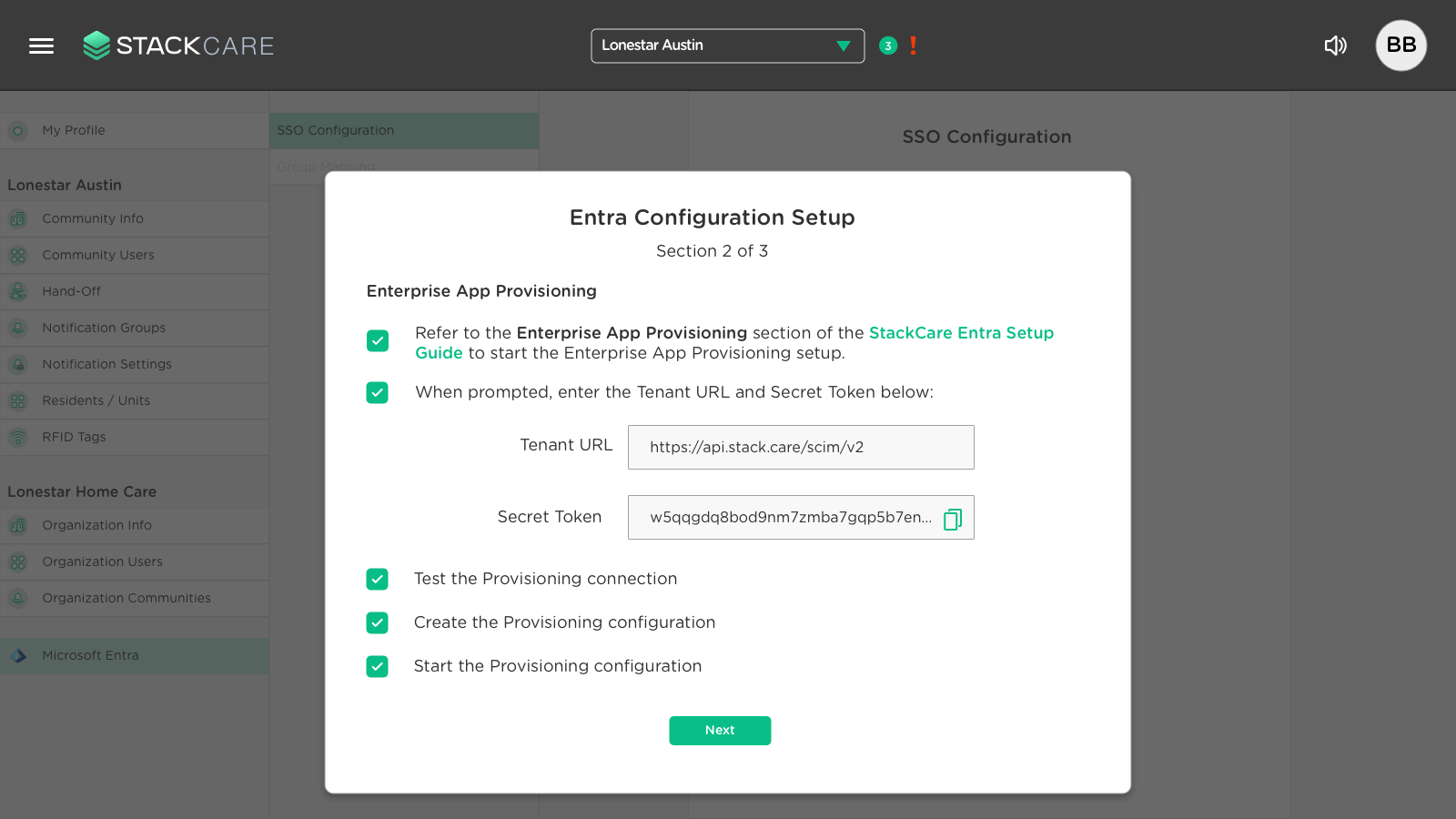Open Residents / Units page
Image resolution: width=1456 pixels, height=819 pixels.
(135, 401)
